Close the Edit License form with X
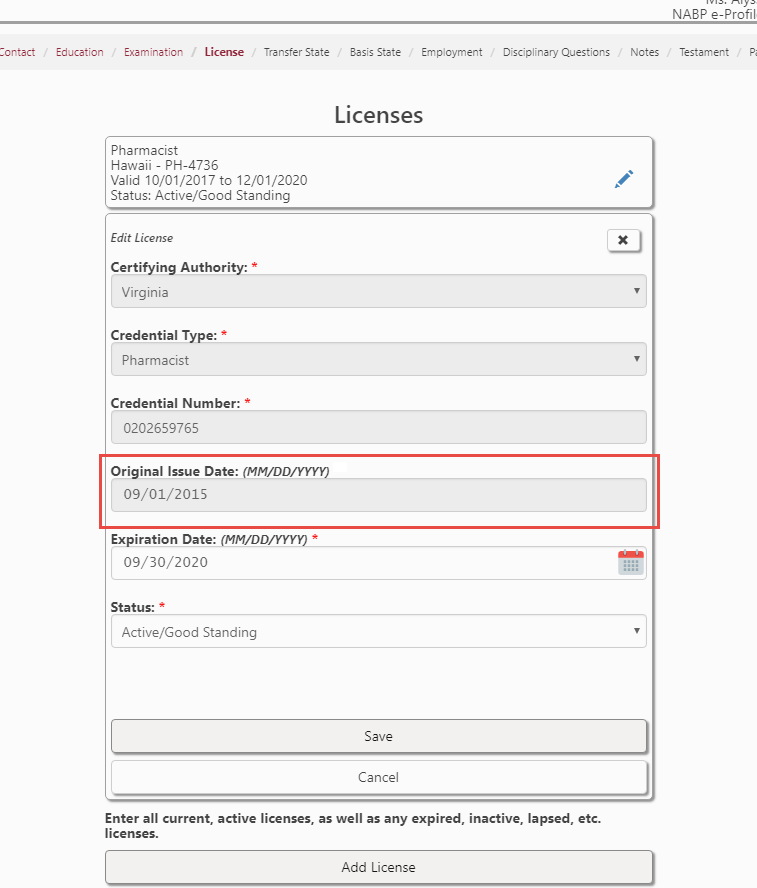 click(x=623, y=240)
